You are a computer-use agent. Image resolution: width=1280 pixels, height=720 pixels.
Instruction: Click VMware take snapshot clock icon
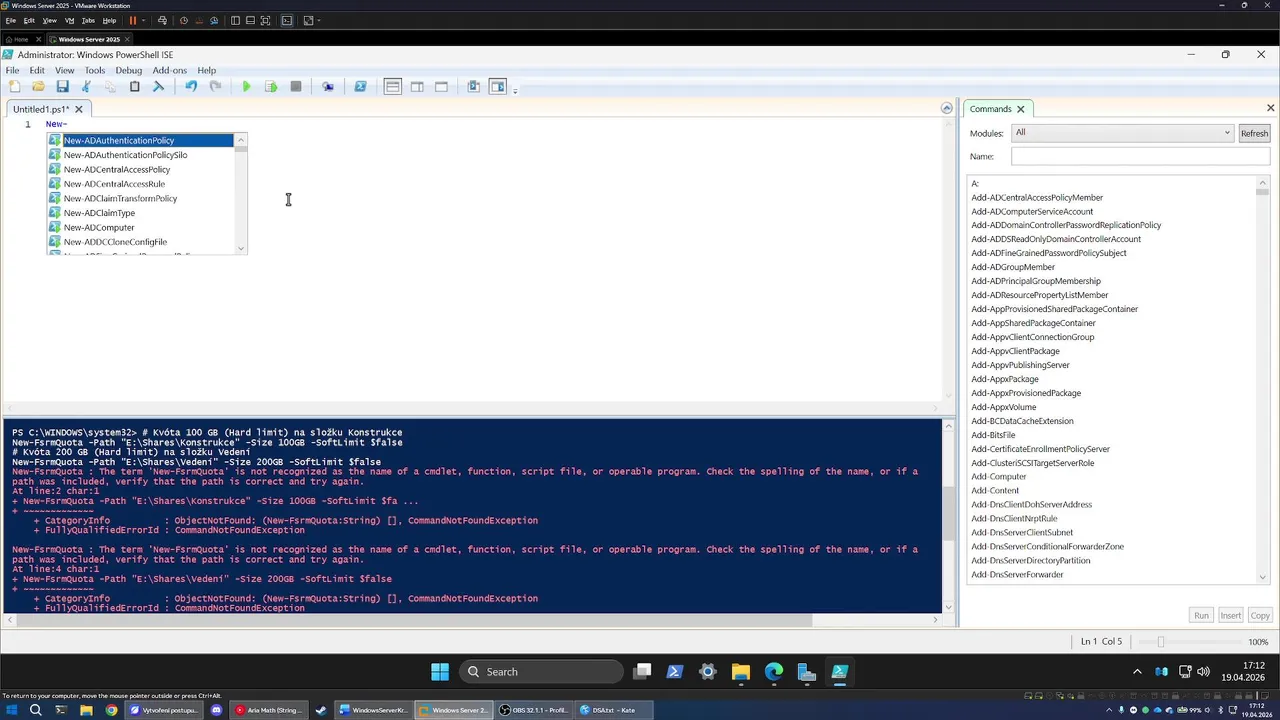[x=183, y=20]
